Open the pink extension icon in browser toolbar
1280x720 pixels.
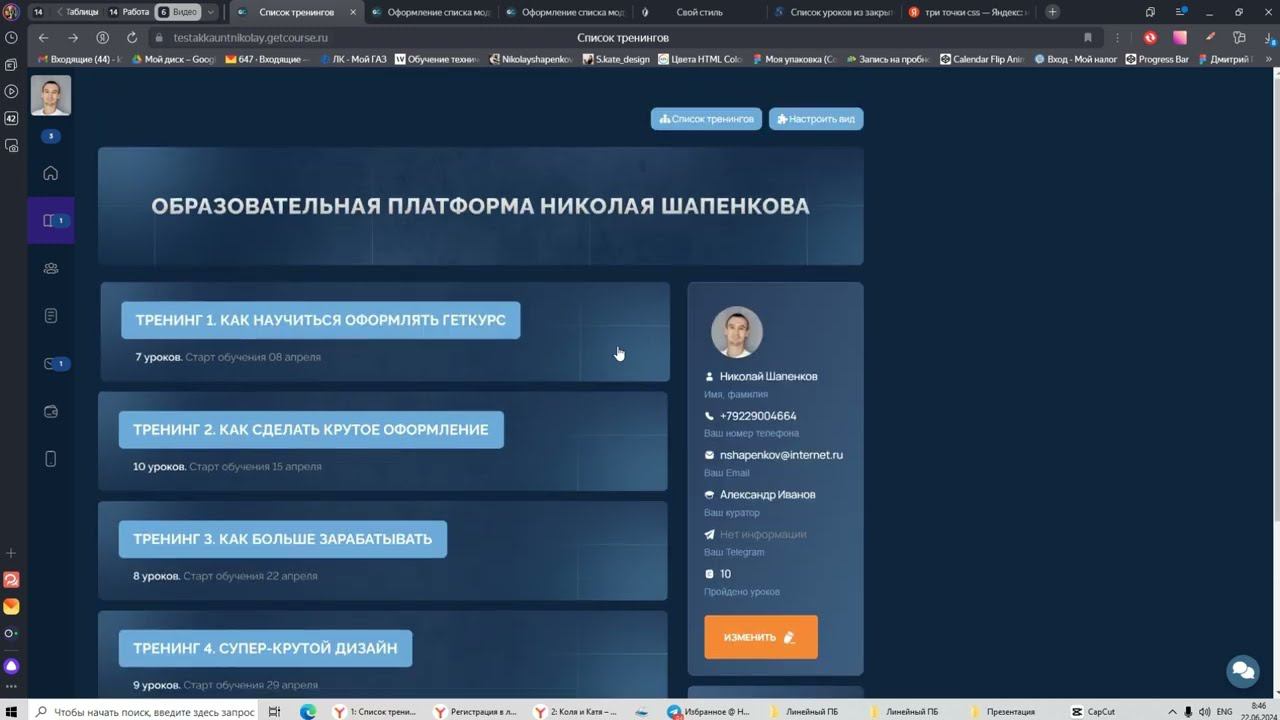point(1180,37)
